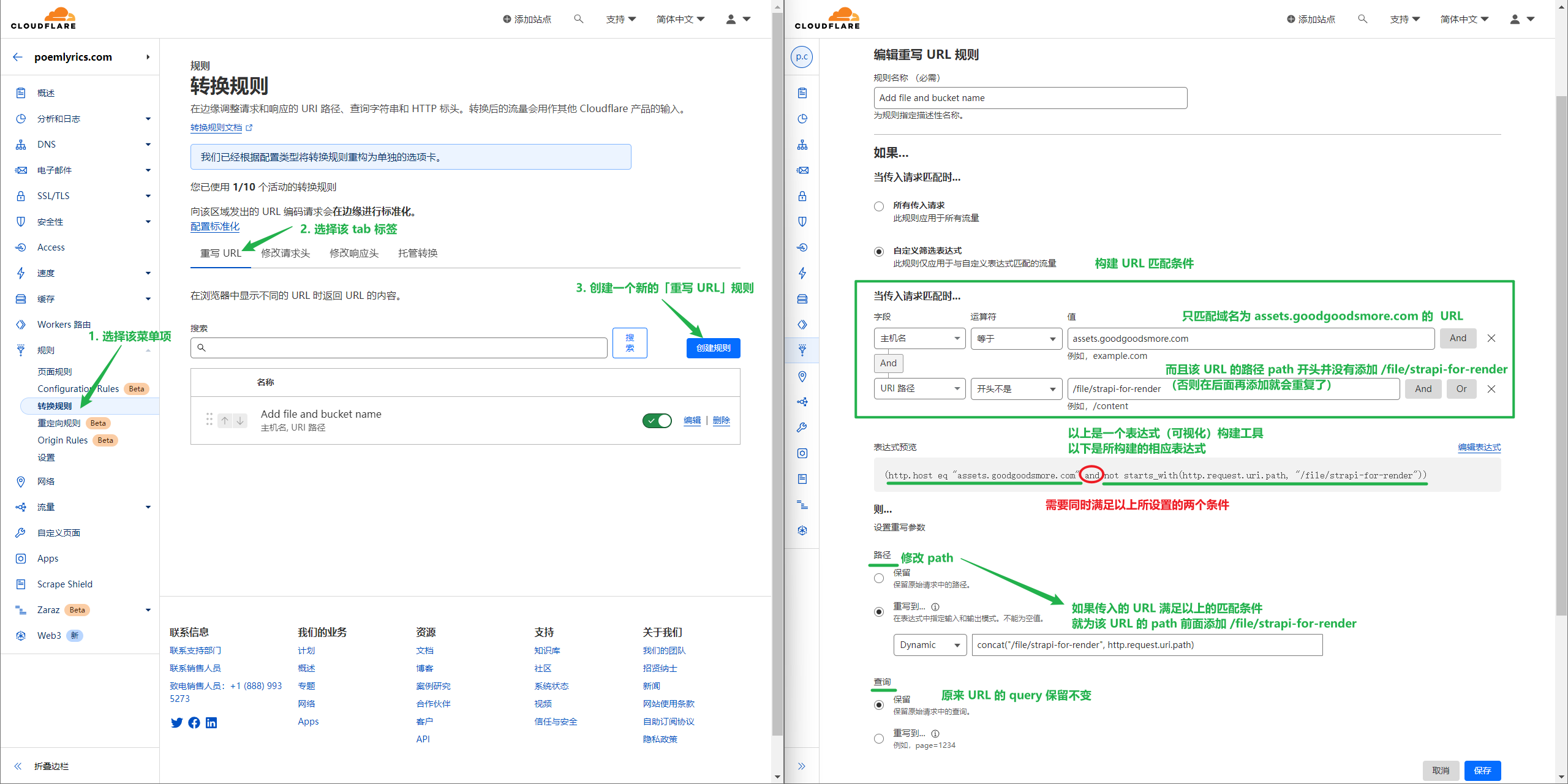Image resolution: width=1568 pixels, height=784 pixels.
Task: Click the 规则名称 input field
Action: point(1030,98)
